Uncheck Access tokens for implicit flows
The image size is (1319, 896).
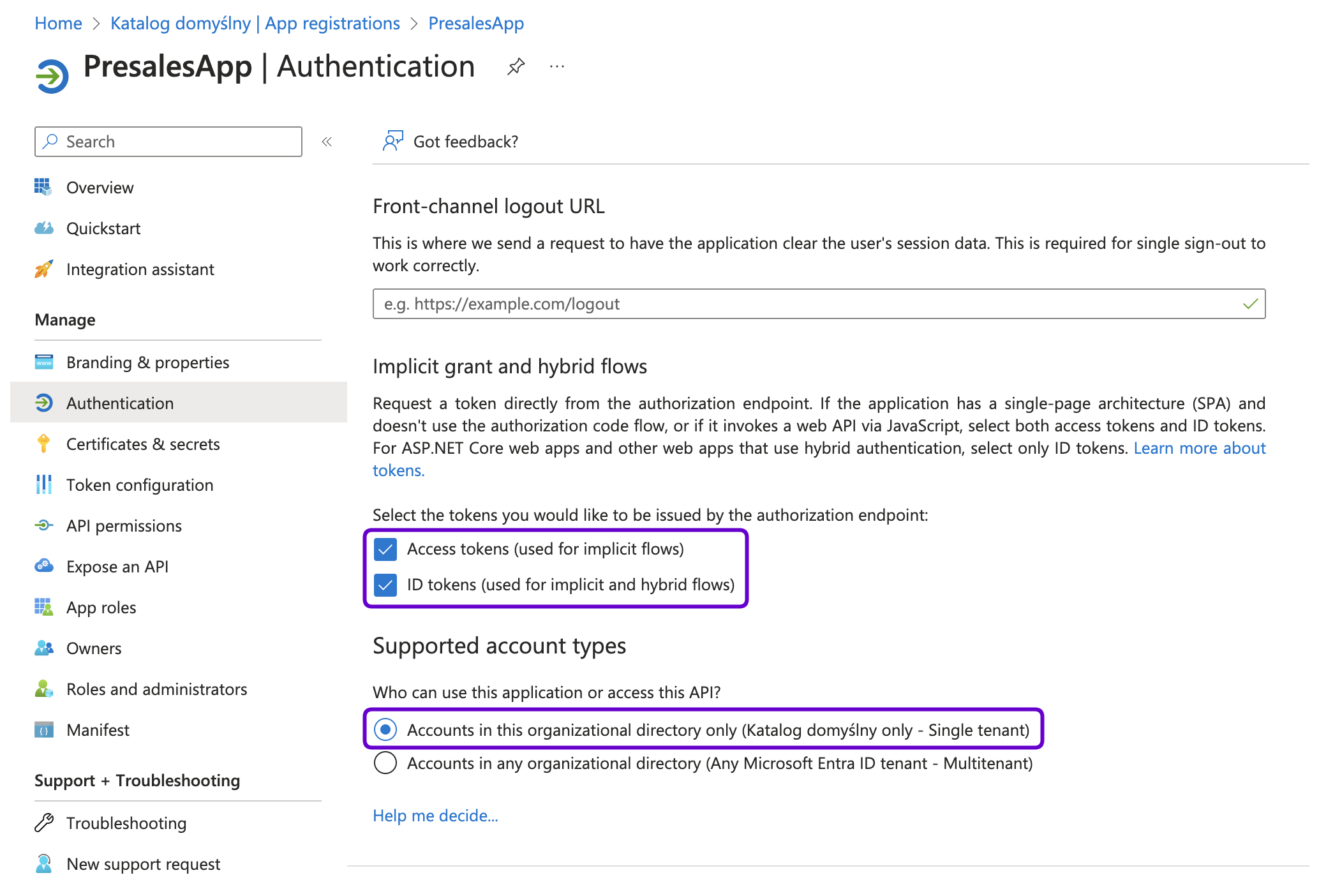pos(385,549)
